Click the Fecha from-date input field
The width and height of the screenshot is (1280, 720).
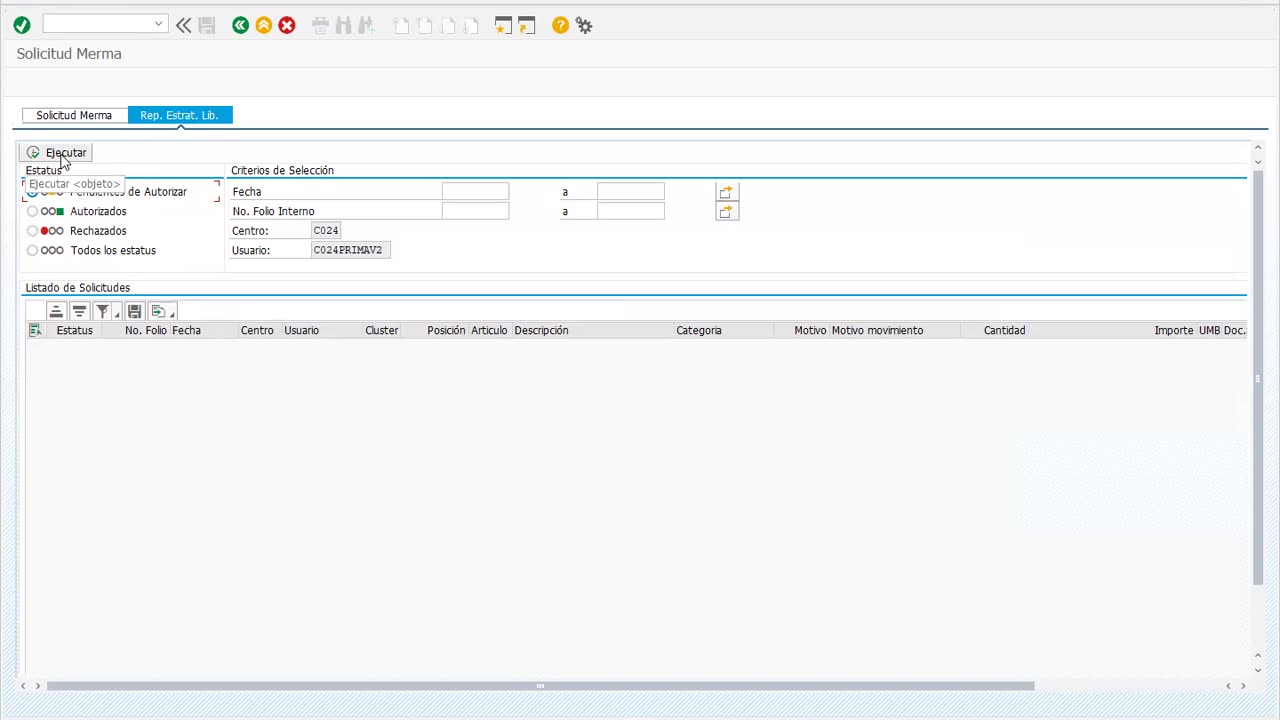tap(475, 191)
